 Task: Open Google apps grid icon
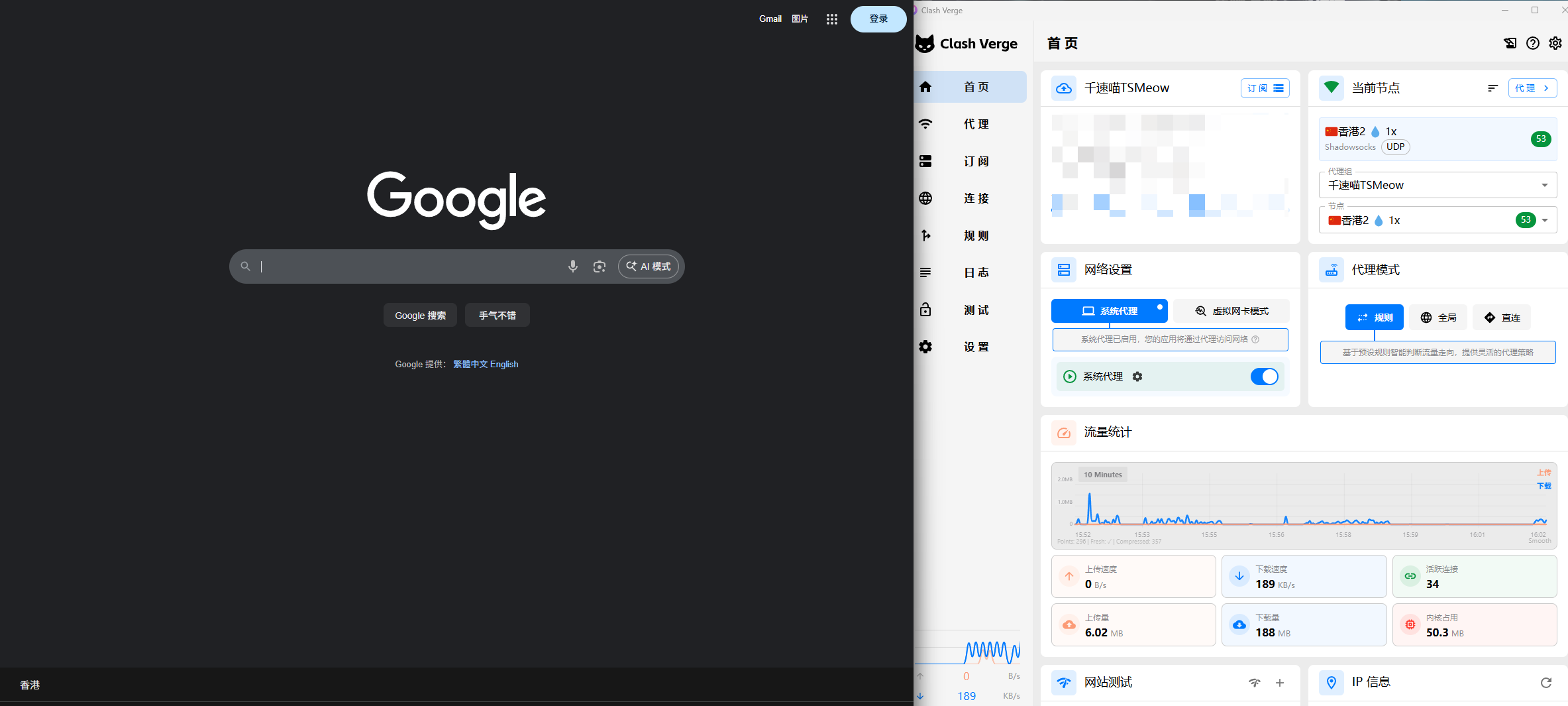(832, 19)
